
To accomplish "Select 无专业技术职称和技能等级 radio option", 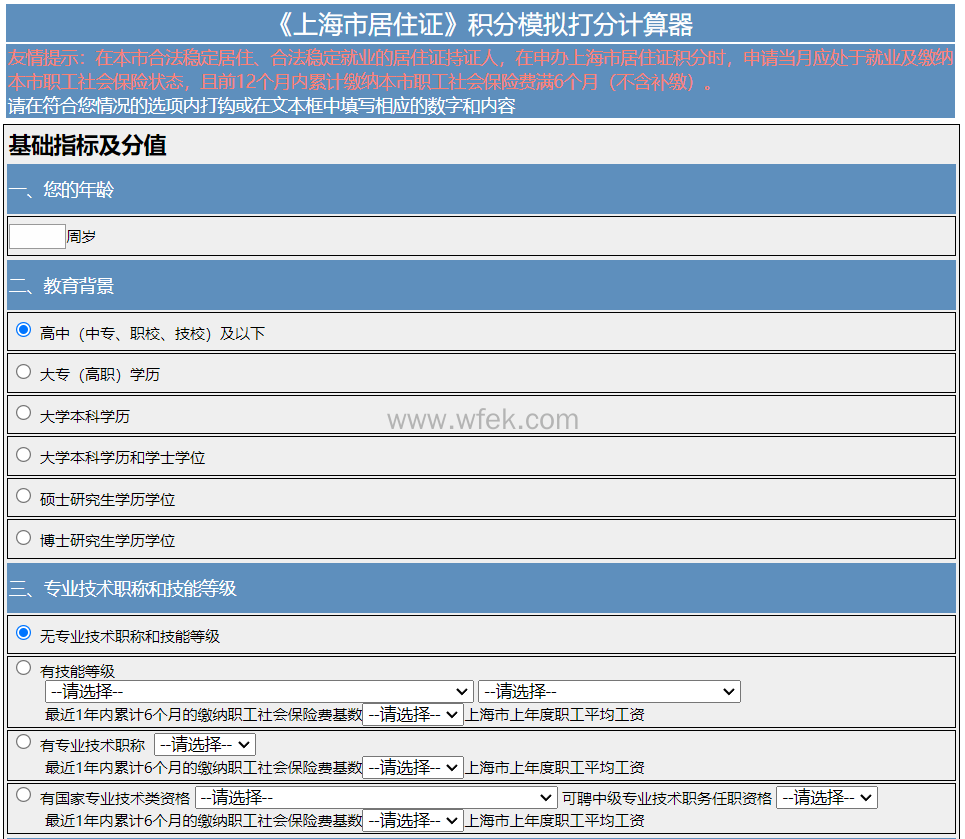I will tap(24, 633).
